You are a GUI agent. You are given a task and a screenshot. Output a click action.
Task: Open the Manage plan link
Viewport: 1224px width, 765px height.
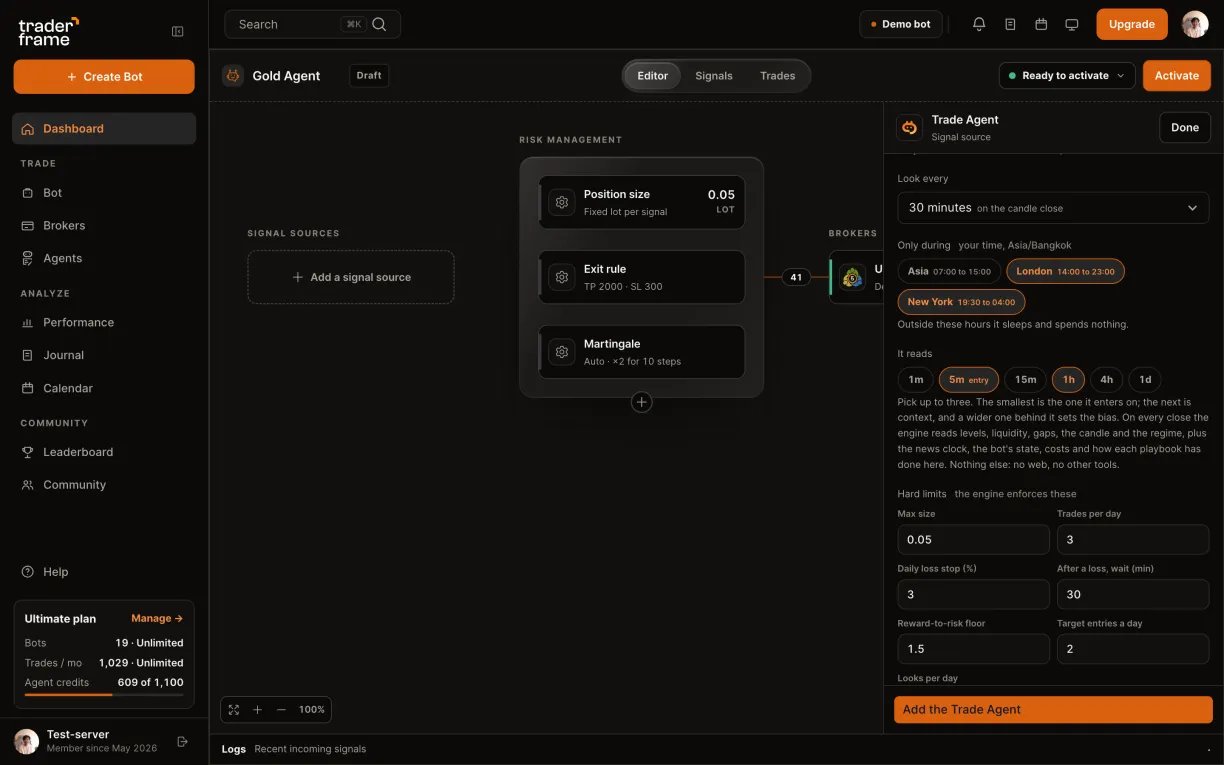[x=157, y=618]
